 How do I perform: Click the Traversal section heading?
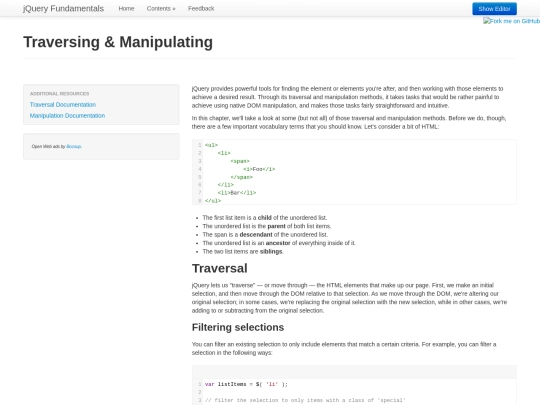[x=219, y=268]
